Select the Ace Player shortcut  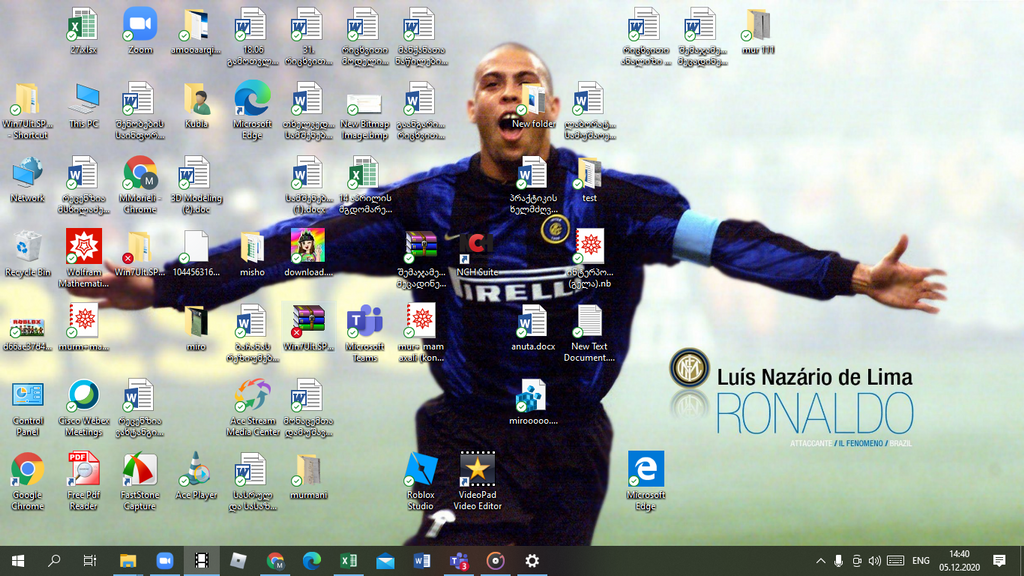[x=196, y=477]
